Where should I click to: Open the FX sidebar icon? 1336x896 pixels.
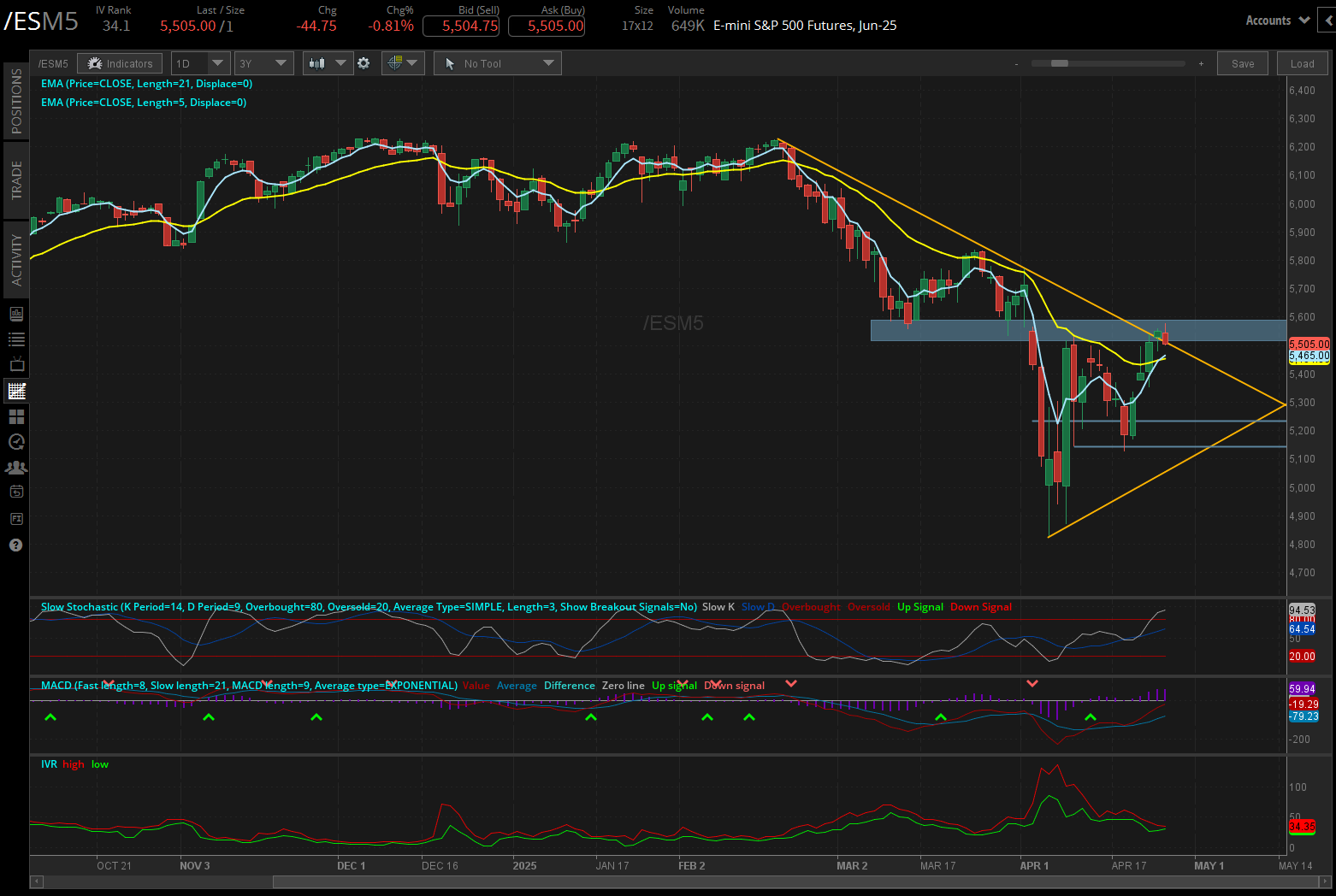click(15, 518)
